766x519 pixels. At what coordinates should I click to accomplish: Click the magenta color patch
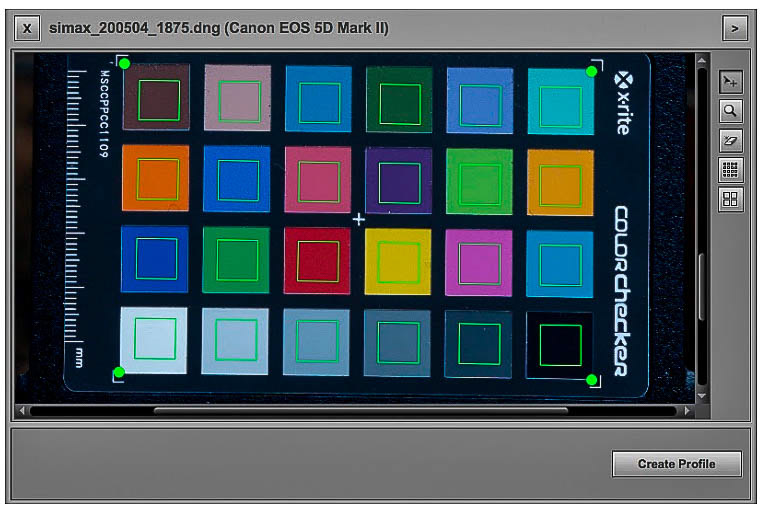coord(479,262)
